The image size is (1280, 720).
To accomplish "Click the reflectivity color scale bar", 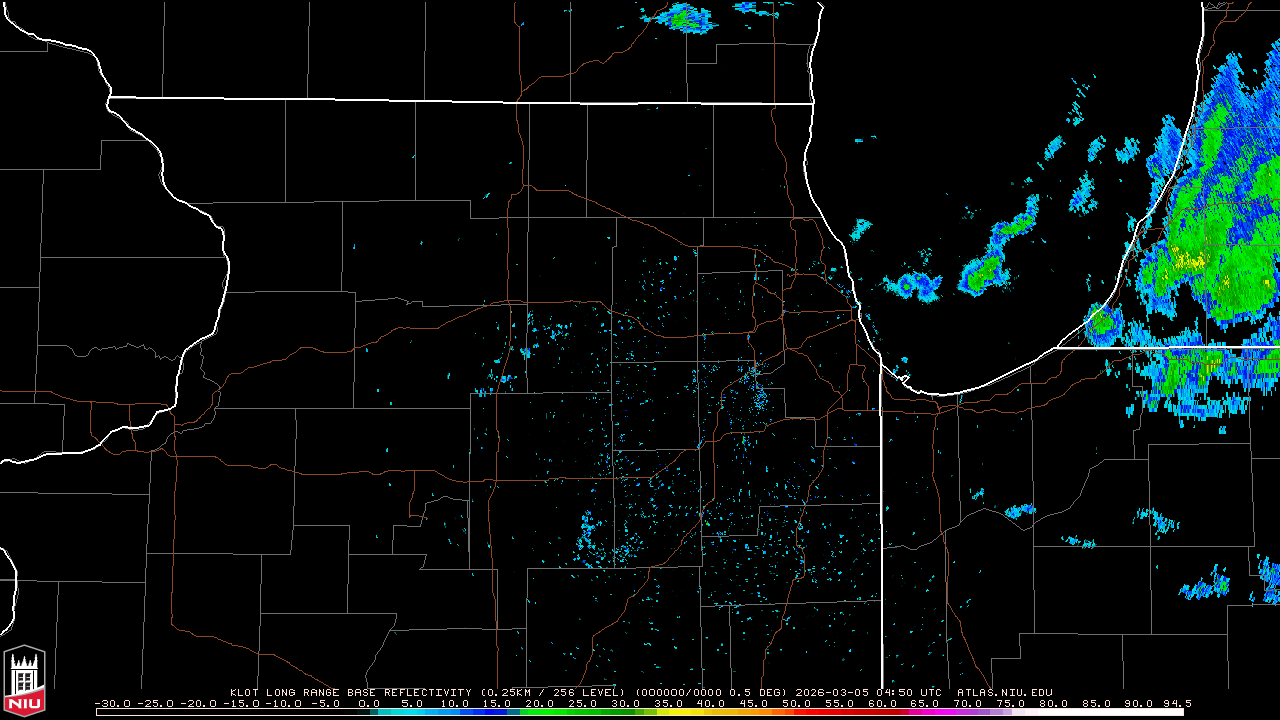I will coord(640,712).
